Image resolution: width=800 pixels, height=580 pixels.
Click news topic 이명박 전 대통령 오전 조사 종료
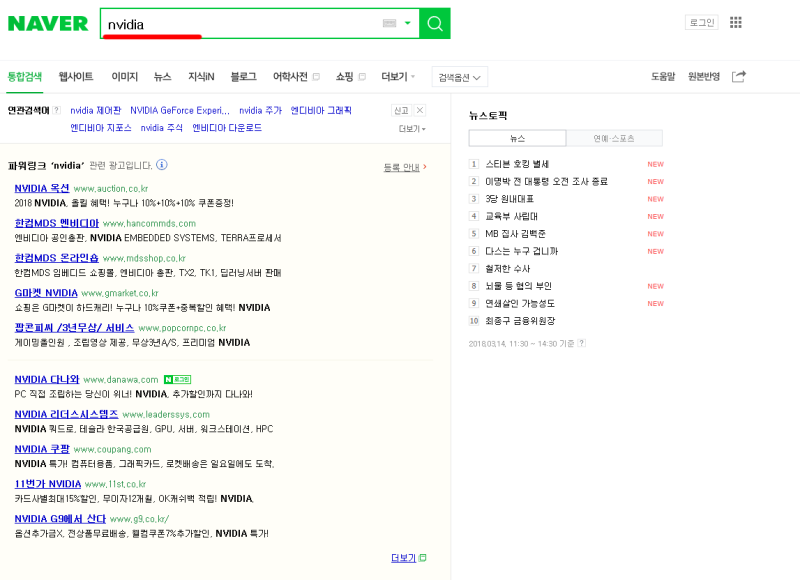click(x=546, y=182)
